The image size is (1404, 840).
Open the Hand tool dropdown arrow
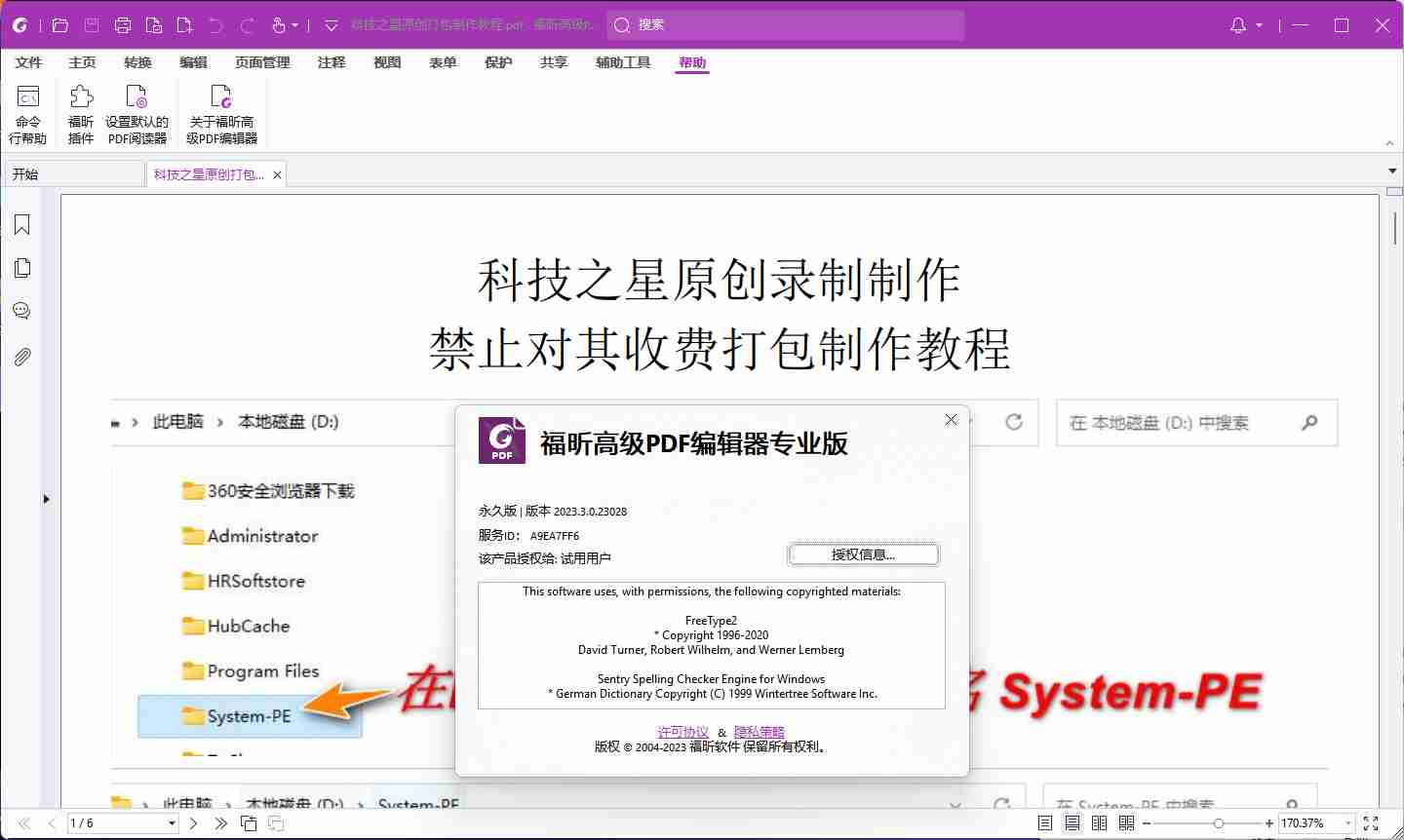pyautogui.click(x=295, y=26)
